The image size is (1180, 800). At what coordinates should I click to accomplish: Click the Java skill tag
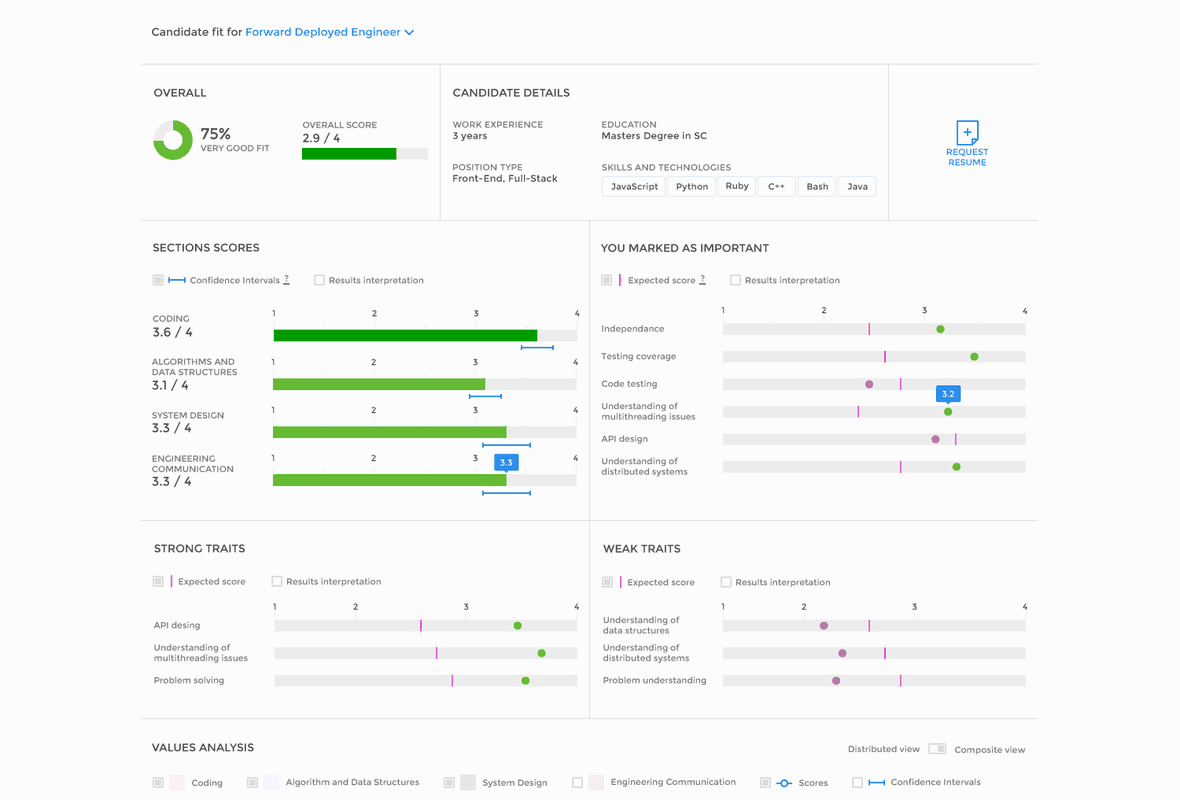pyautogui.click(x=857, y=187)
